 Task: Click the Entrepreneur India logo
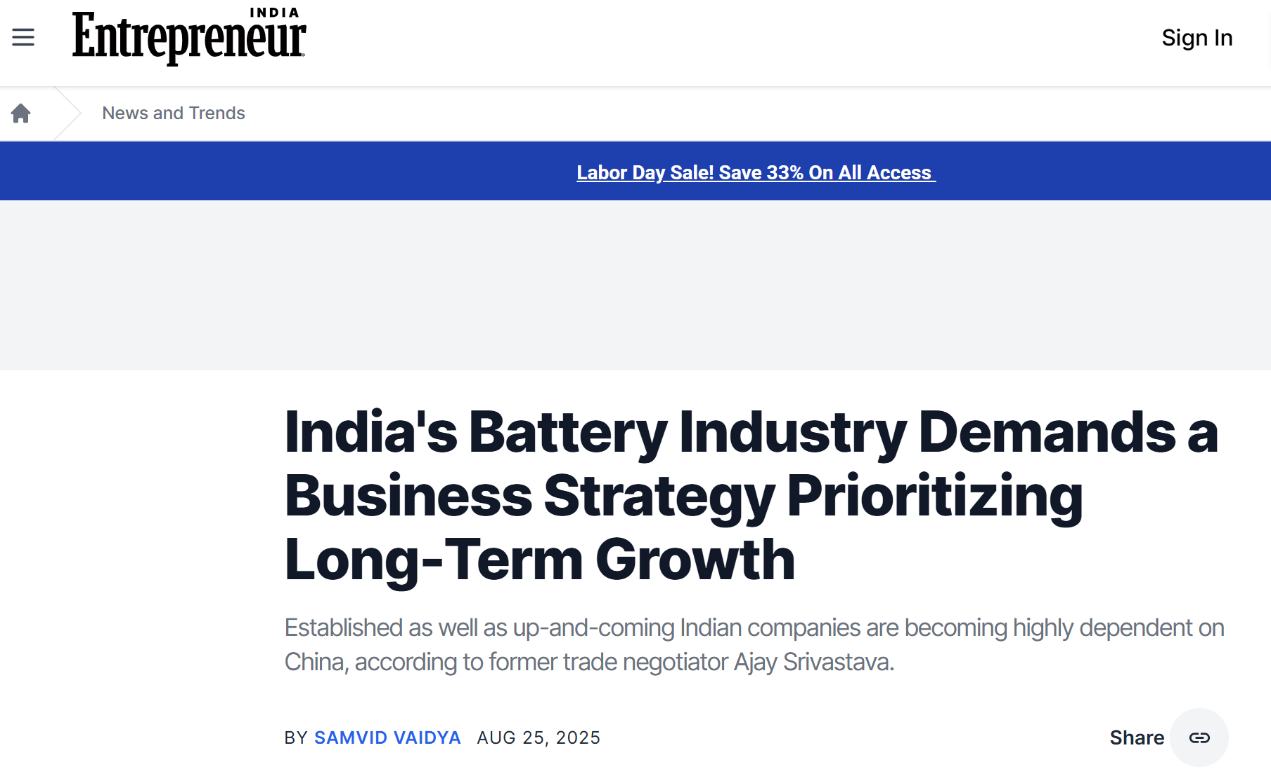189,40
